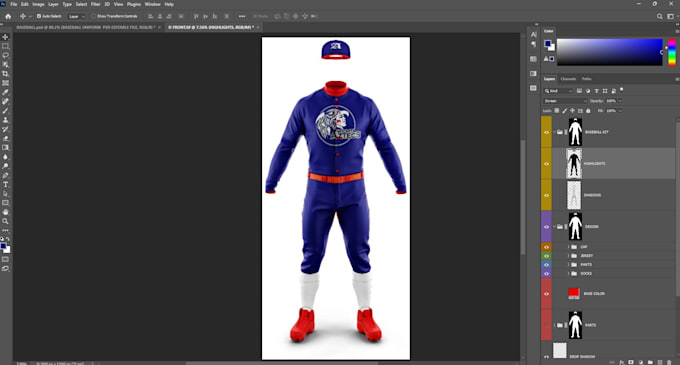680x365 pixels.
Task: Switch to the Paths tab
Action: [x=586, y=79]
